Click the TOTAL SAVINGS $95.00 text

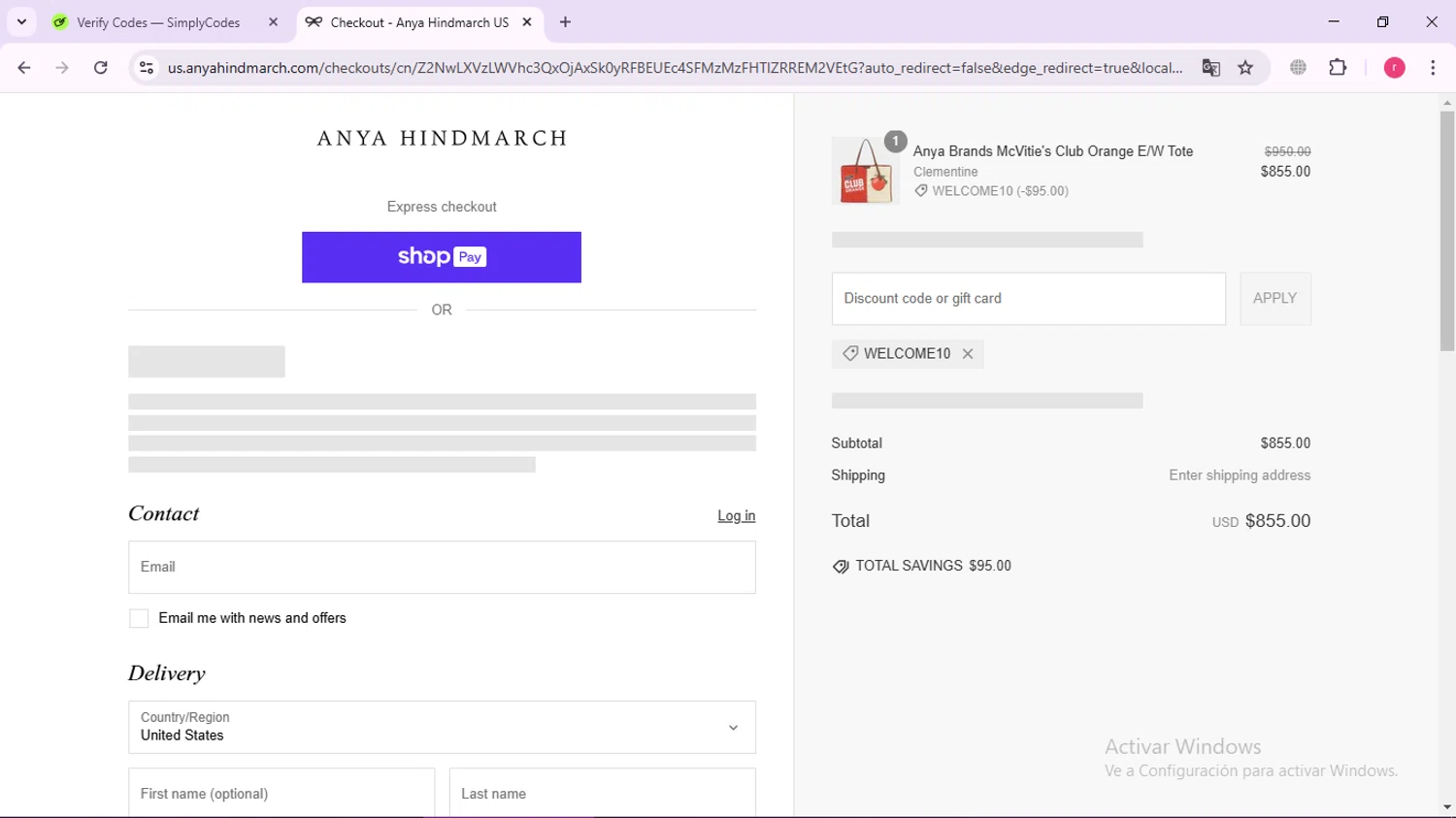pyautogui.click(x=933, y=566)
